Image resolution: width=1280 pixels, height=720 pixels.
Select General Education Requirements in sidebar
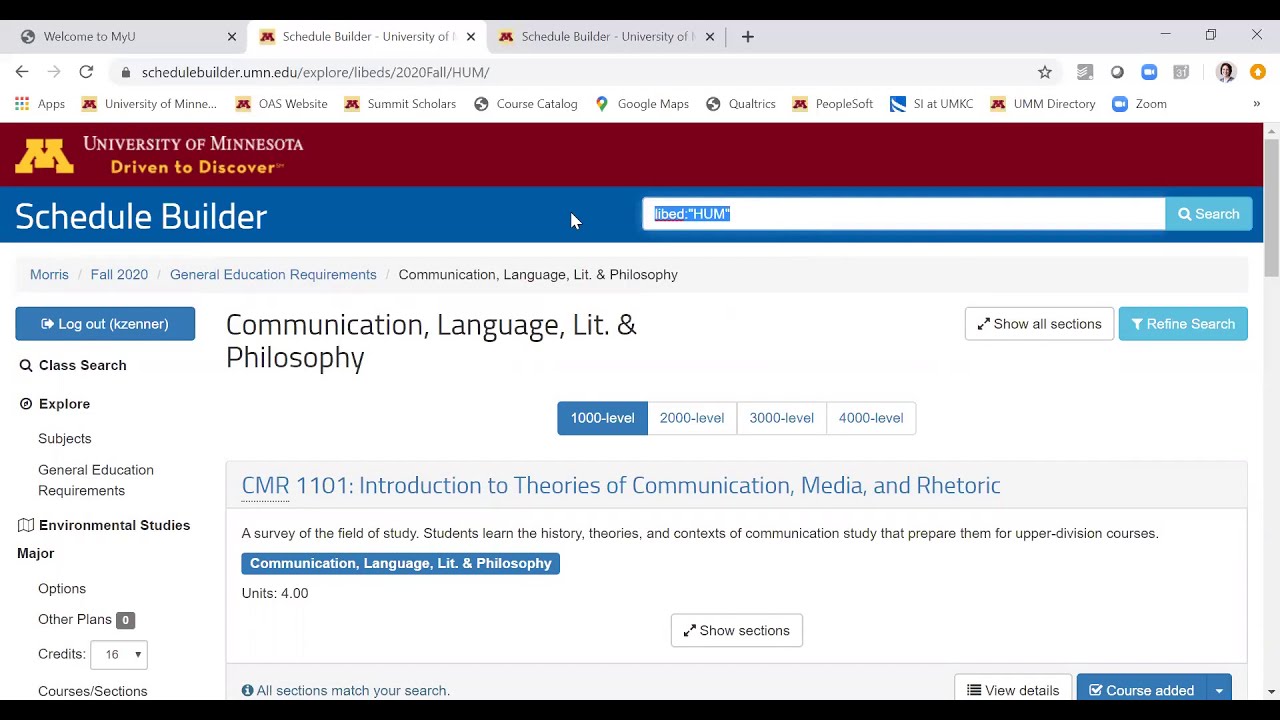tap(96, 480)
